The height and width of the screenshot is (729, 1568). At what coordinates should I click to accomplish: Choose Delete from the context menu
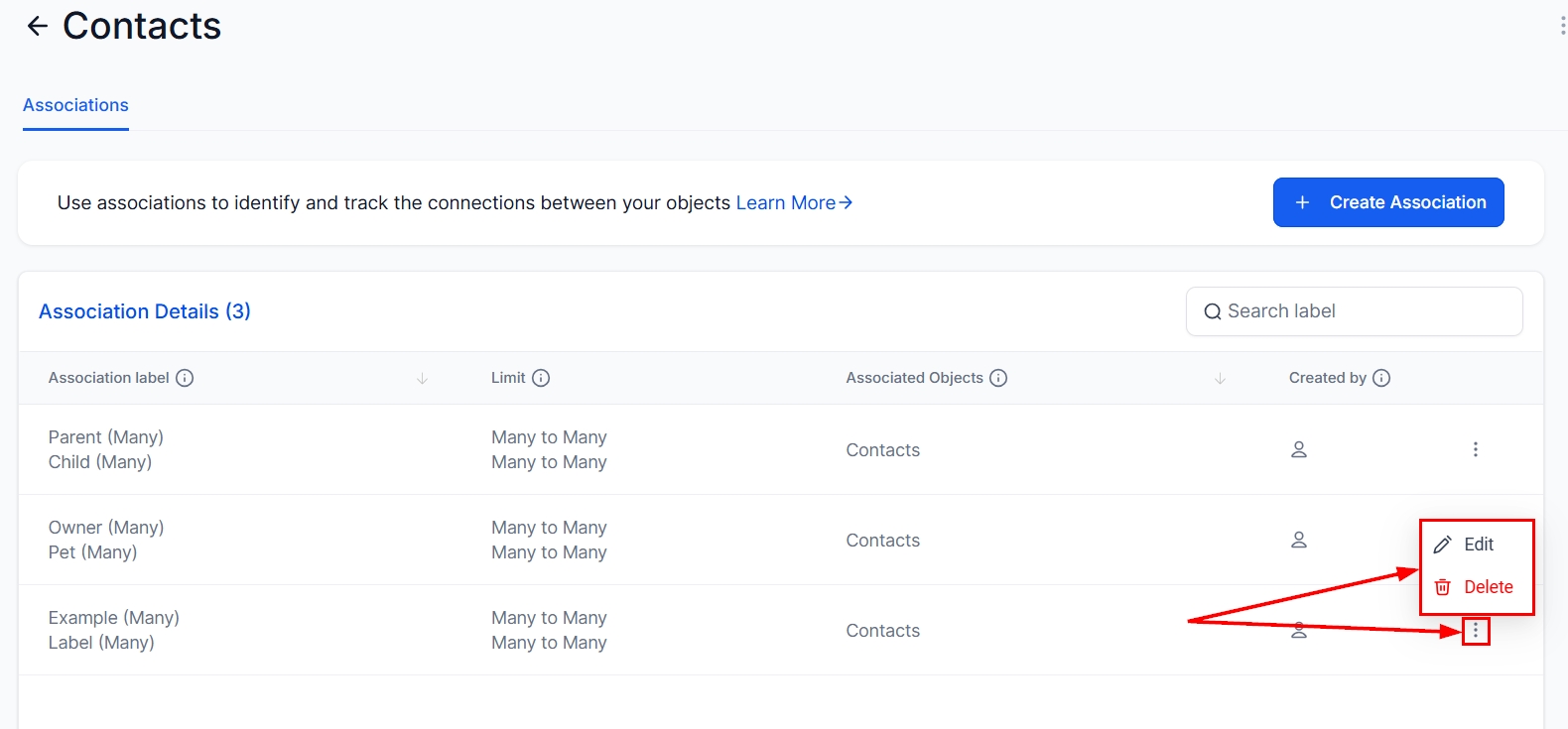1487,587
